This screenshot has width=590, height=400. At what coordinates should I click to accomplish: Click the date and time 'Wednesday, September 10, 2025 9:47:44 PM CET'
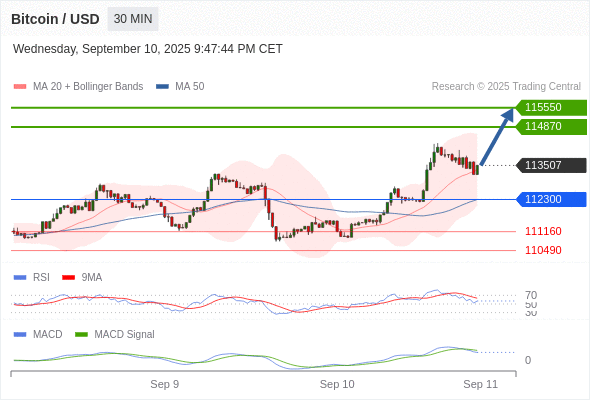point(148,49)
